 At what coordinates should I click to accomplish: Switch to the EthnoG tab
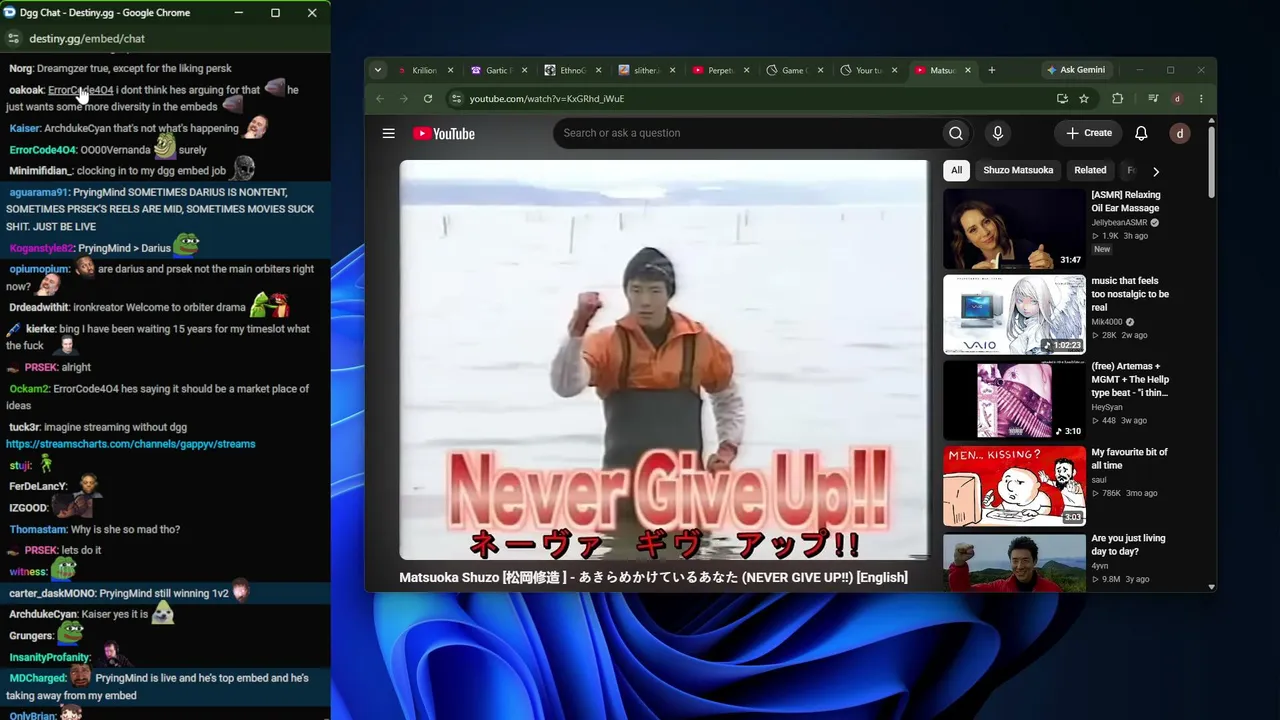[x=572, y=70]
